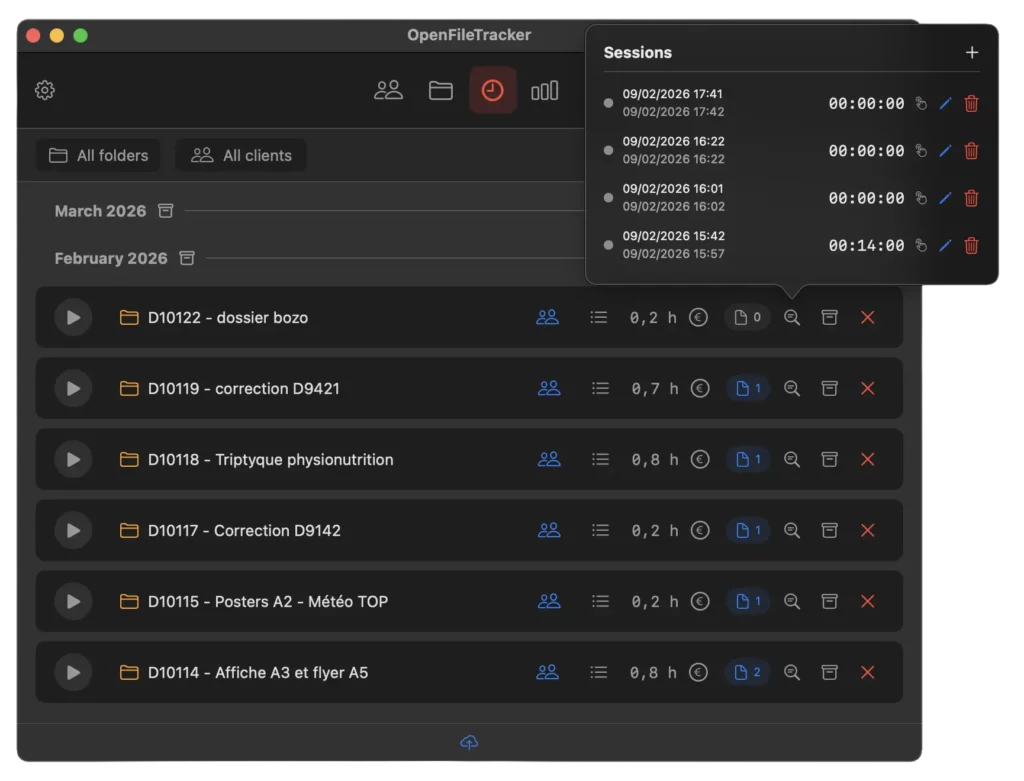Screen dimensions: 1024x781
Task: Inspect sessions of D10115 magnifier
Action: (792, 601)
